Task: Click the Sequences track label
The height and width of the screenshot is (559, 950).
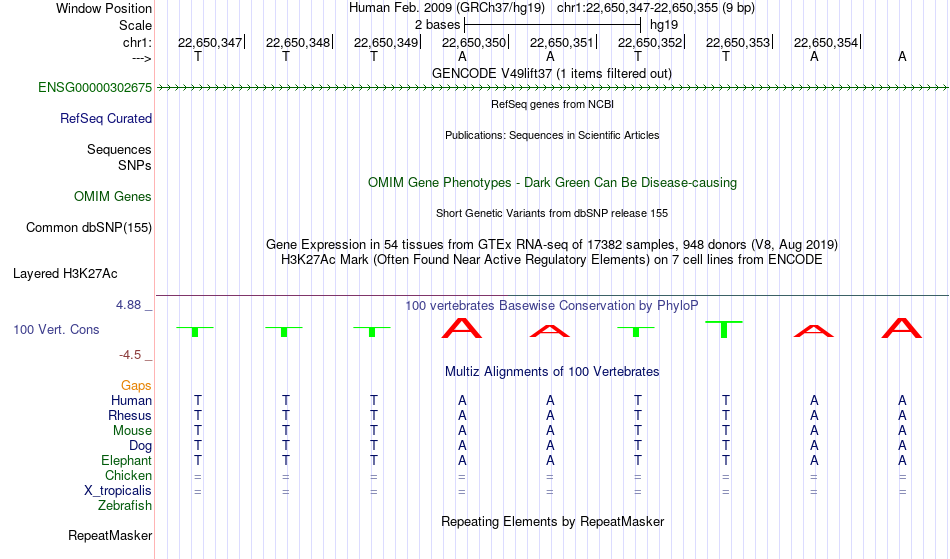Action: 119,150
